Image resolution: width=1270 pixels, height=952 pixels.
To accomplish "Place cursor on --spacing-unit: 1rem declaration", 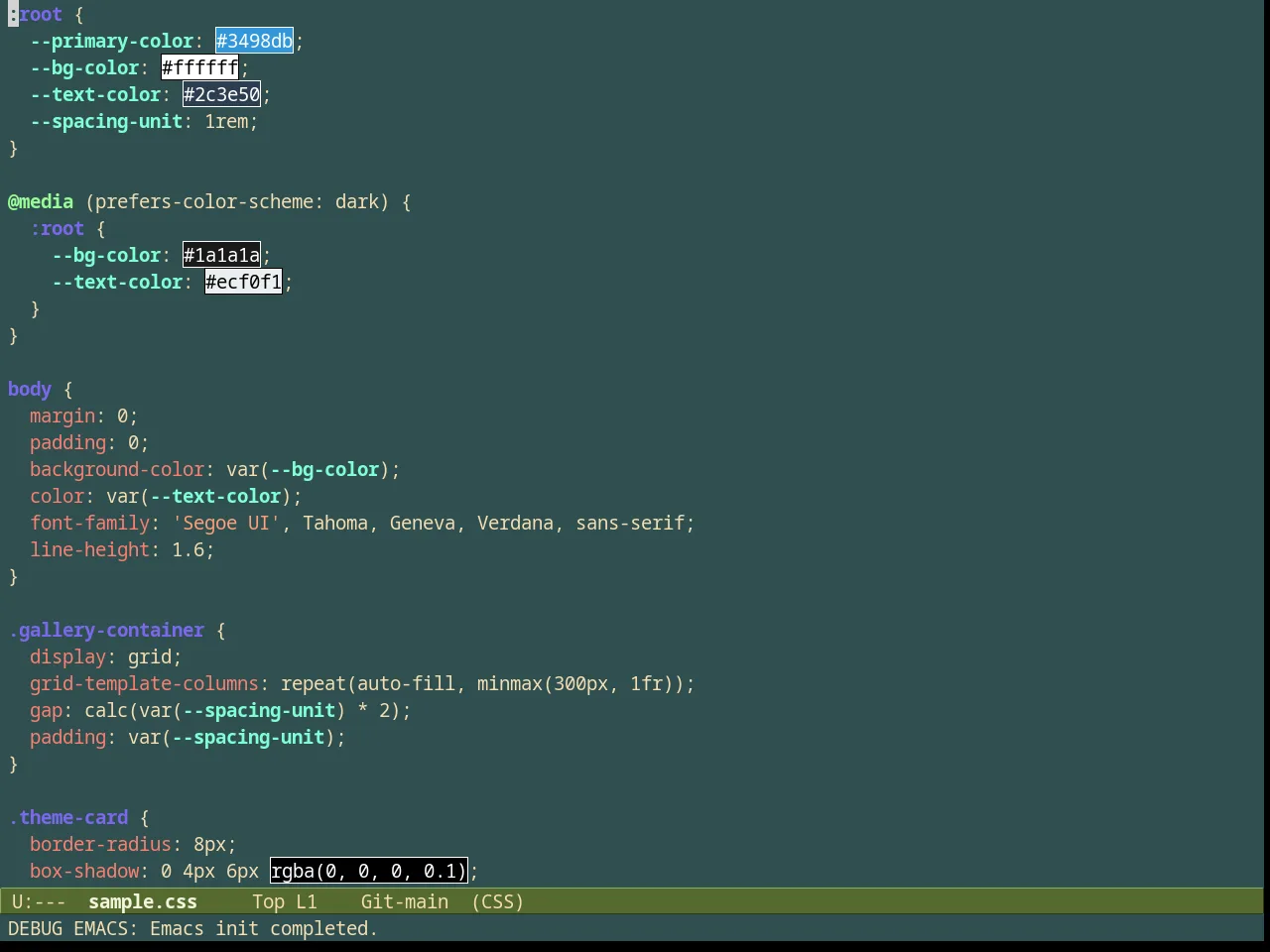I will point(144,121).
